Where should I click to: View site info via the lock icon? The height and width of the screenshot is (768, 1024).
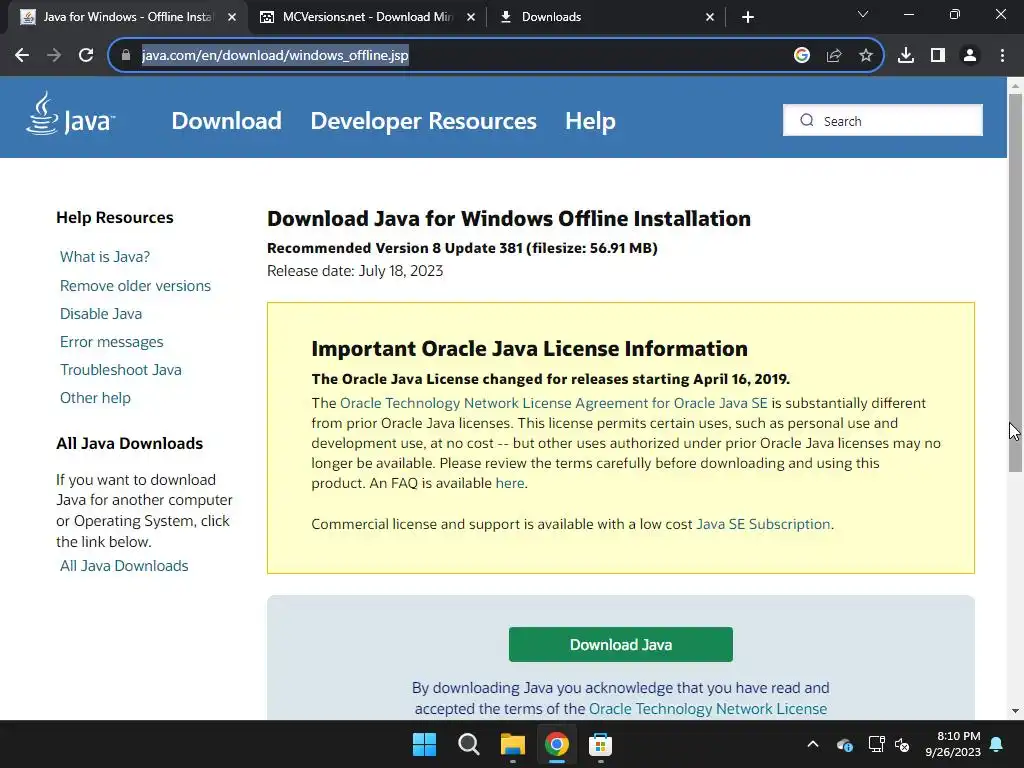[126, 56]
